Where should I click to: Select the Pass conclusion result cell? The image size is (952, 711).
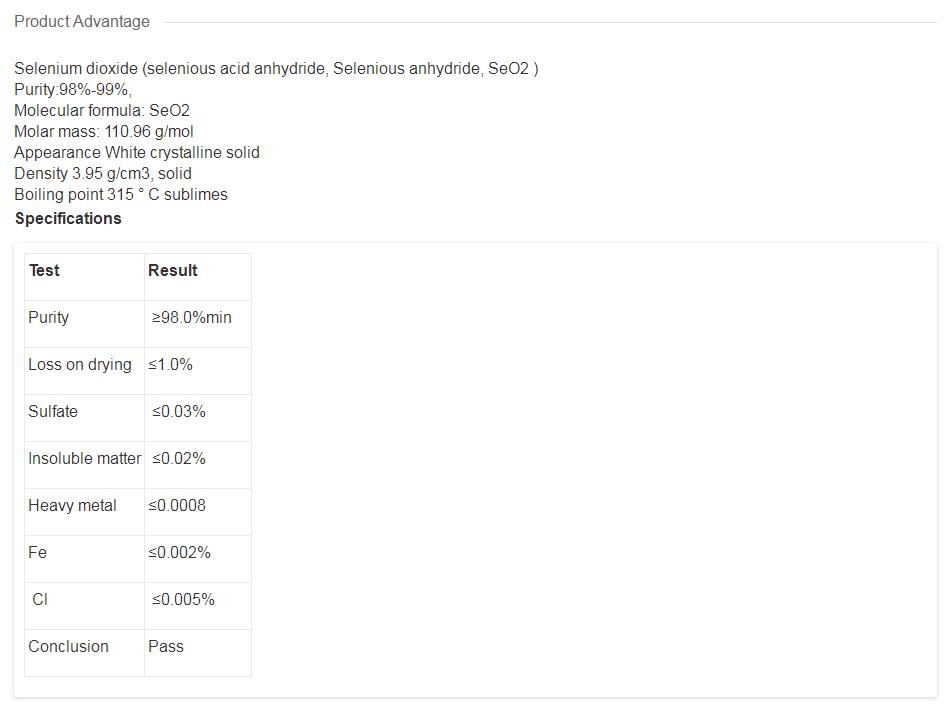(x=166, y=646)
